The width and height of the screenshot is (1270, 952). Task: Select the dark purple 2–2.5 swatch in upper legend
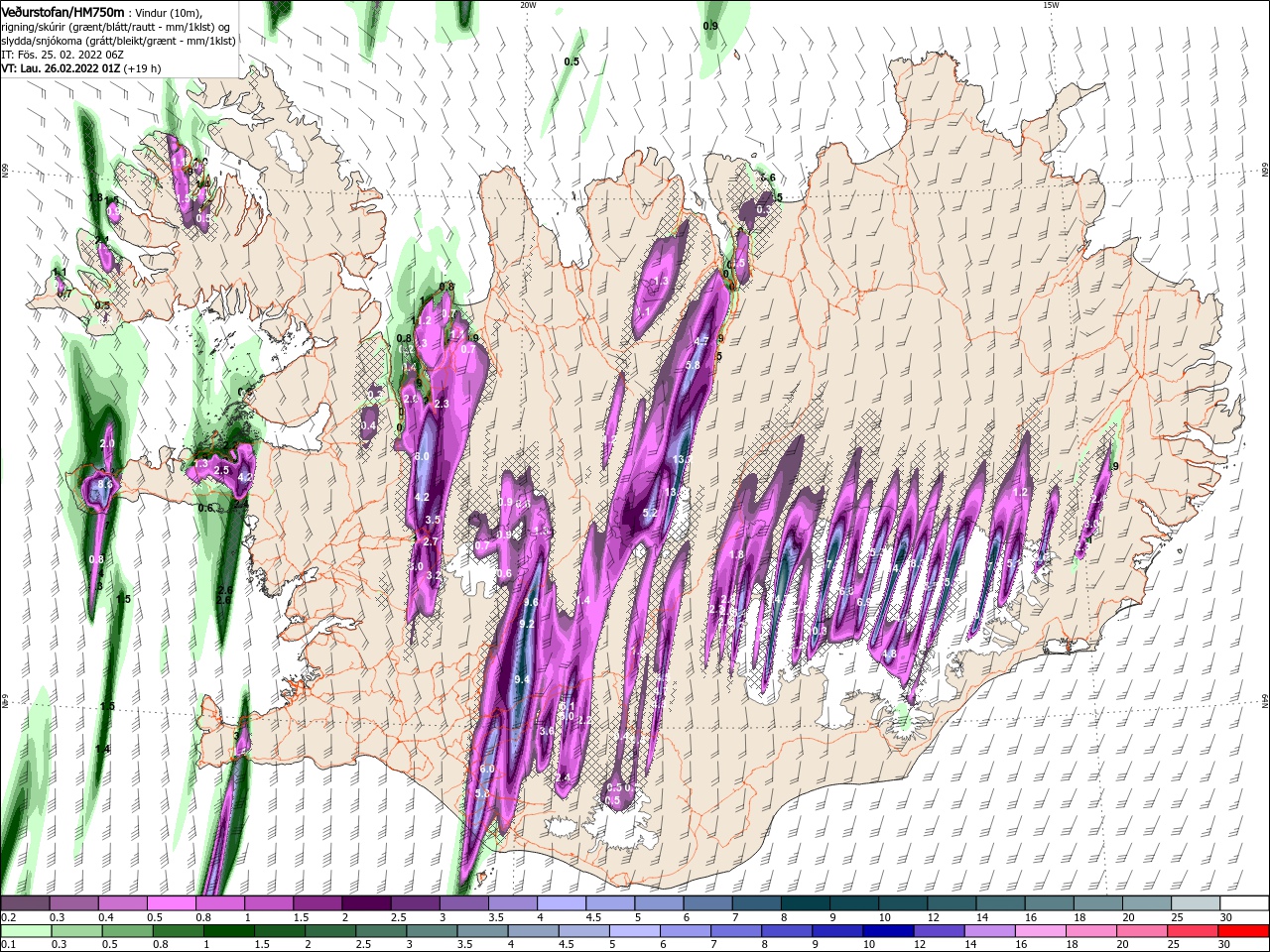click(365, 903)
